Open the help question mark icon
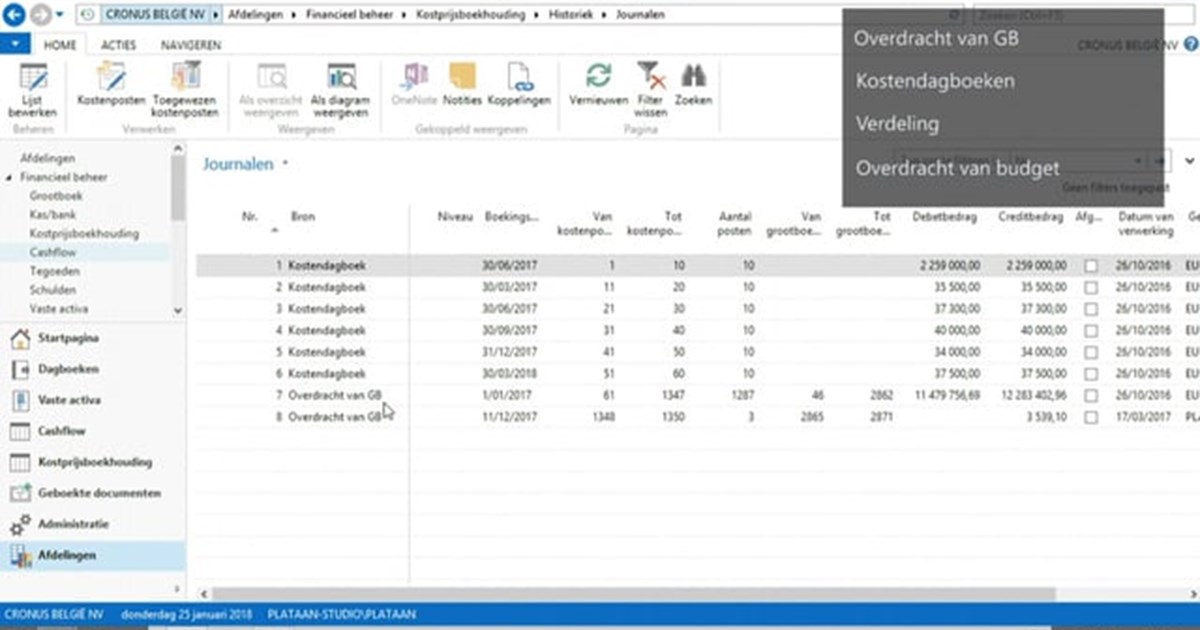 pyautogui.click(x=1190, y=45)
